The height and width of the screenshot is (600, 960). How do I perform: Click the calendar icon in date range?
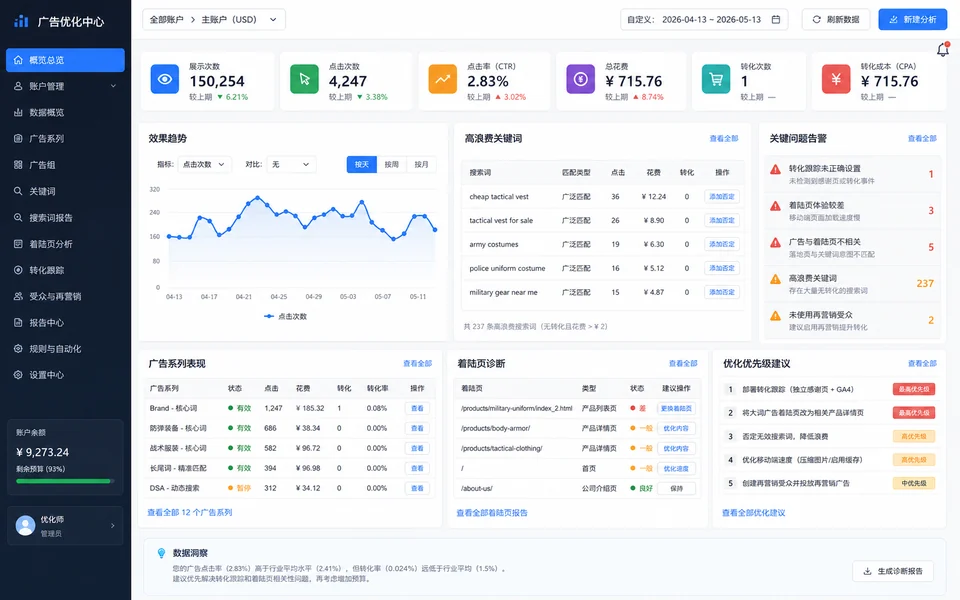tap(776, 20)
